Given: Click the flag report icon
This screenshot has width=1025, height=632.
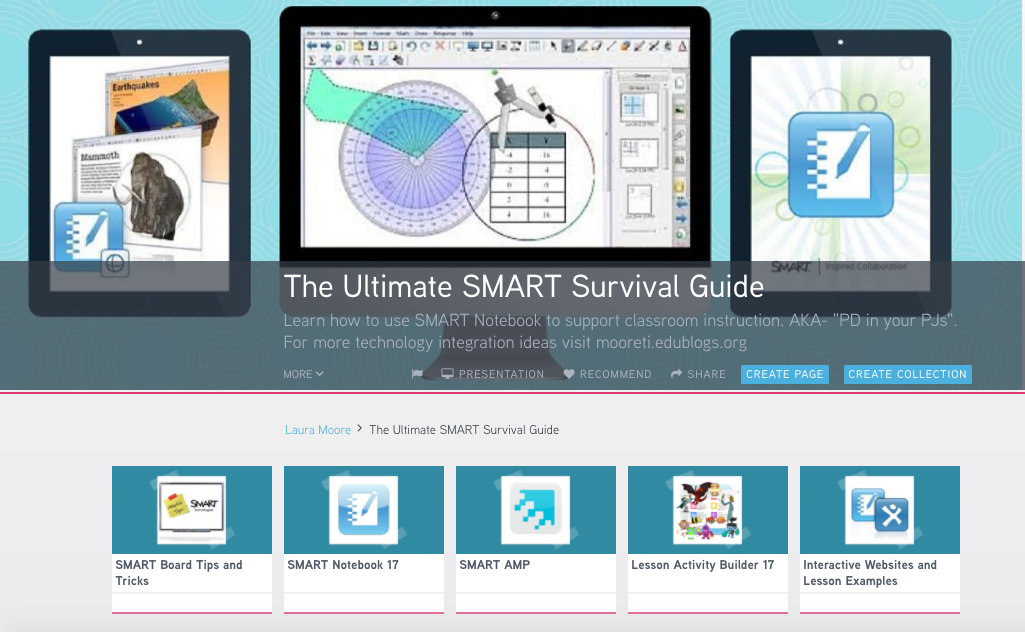Looking at the screenshot, I should 417,374.
